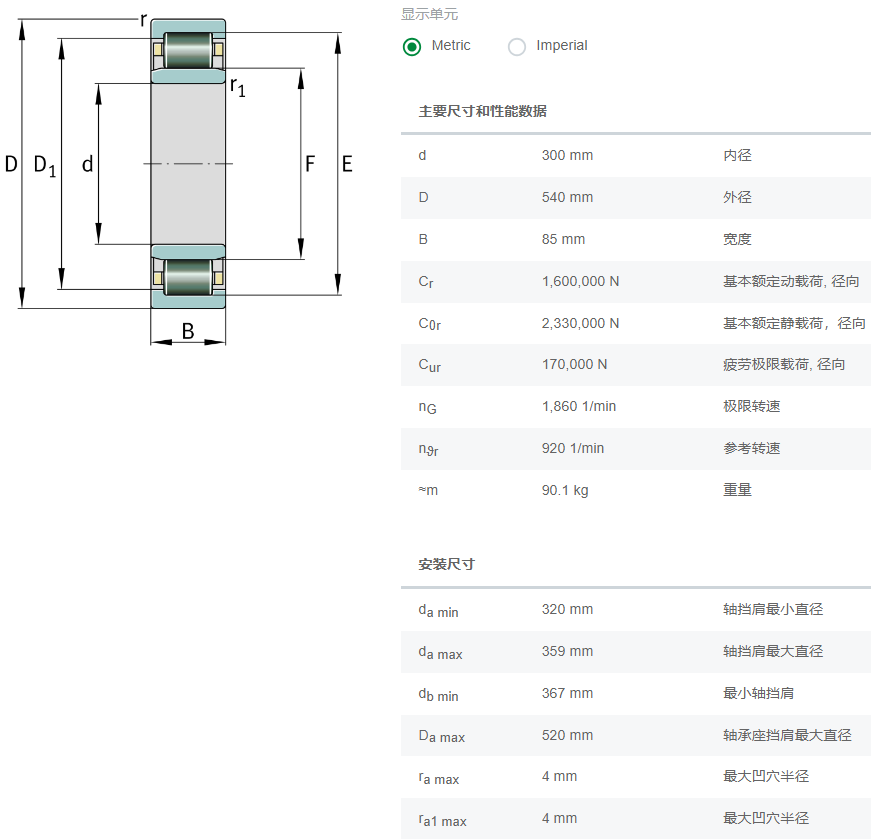Click the nG parameter label

[x=427, y=408]
